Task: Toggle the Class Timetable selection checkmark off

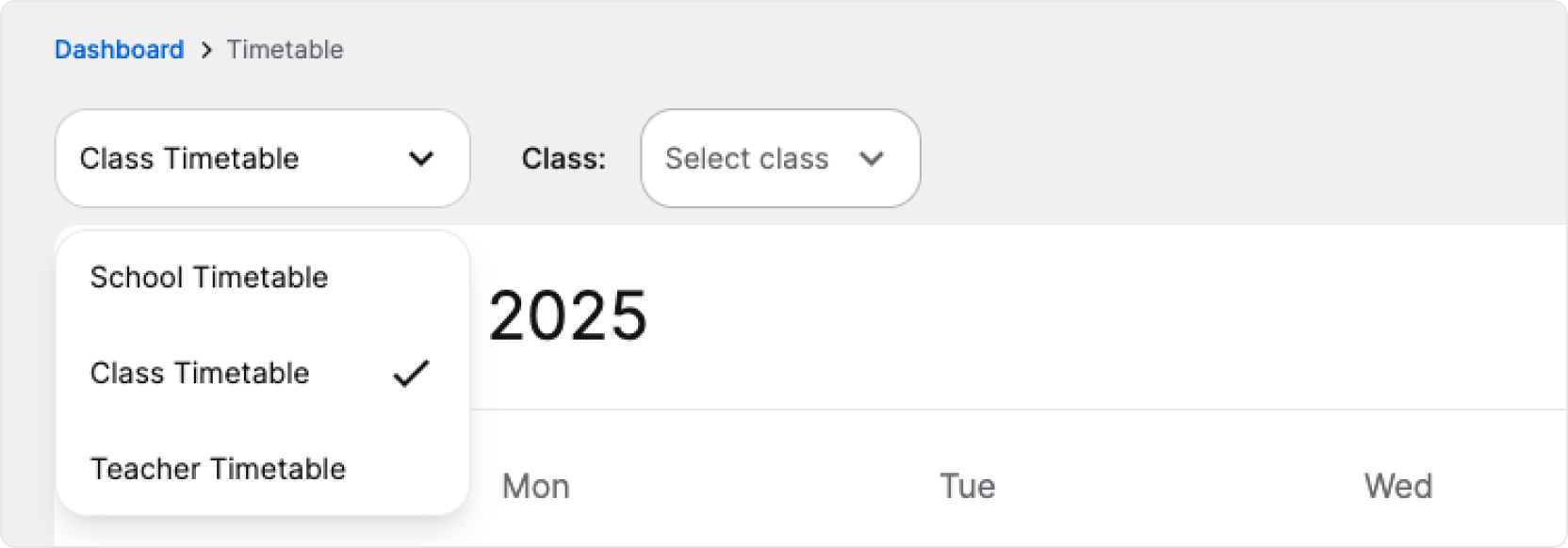Action: point(412,373)
